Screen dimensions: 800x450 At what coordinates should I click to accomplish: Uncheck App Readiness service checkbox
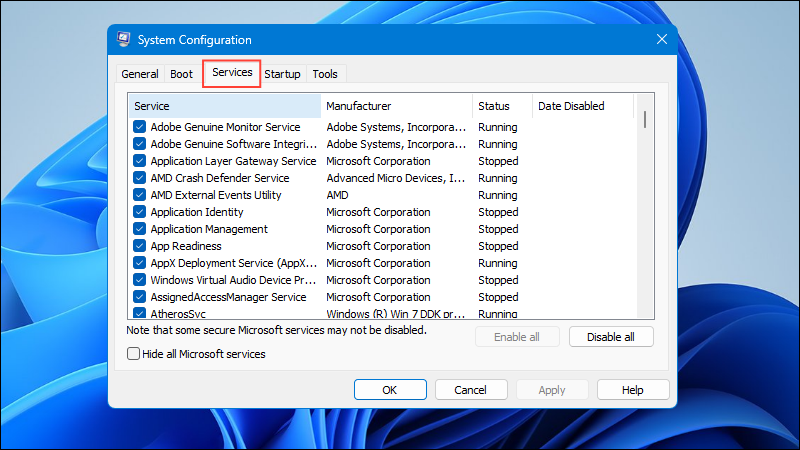click(139, 245)
